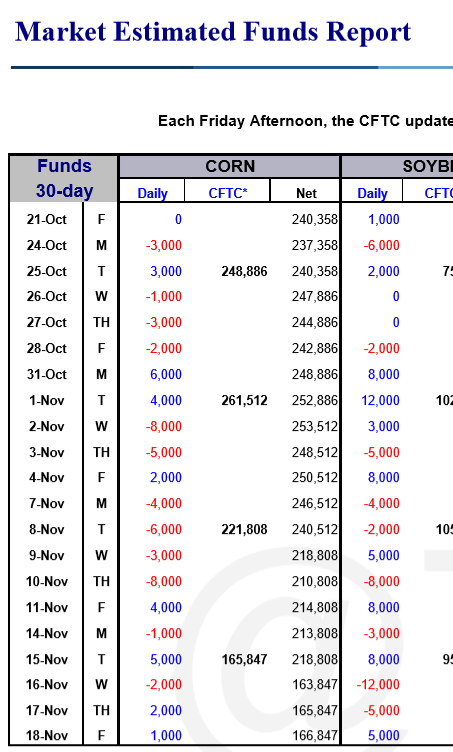Screen dimensions: 453x752
Task: Select the corn Daily column header
Action: pos(152,193)
